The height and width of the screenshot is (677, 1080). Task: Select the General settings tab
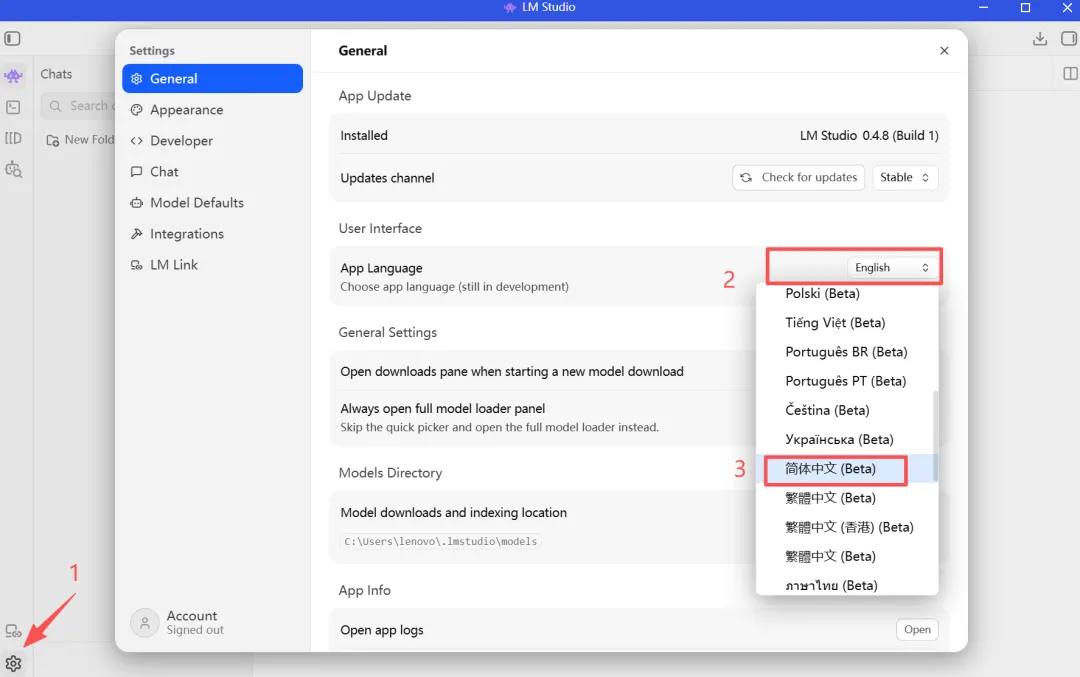coord(212,79)
